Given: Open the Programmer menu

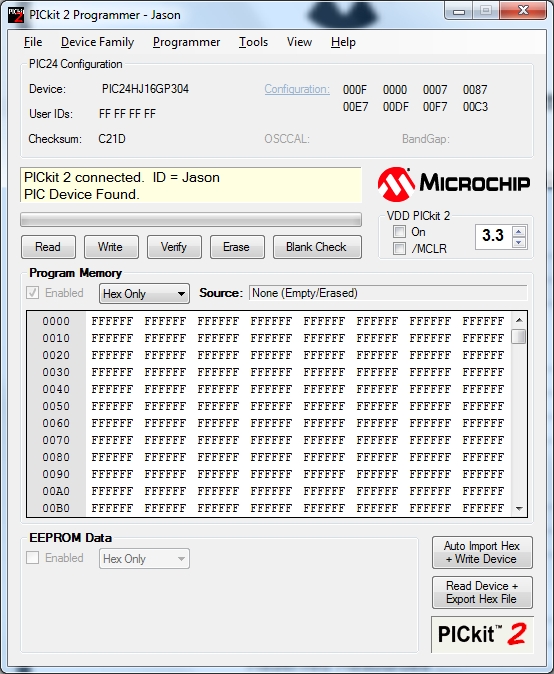Looking at the screenshot, I should (187, 42).
